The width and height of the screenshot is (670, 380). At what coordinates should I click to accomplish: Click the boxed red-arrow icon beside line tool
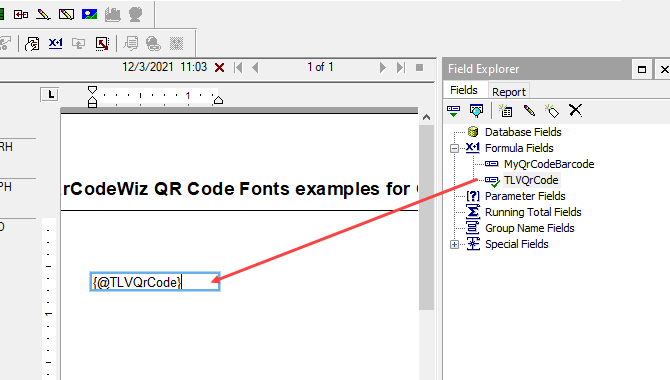[21, 15]
